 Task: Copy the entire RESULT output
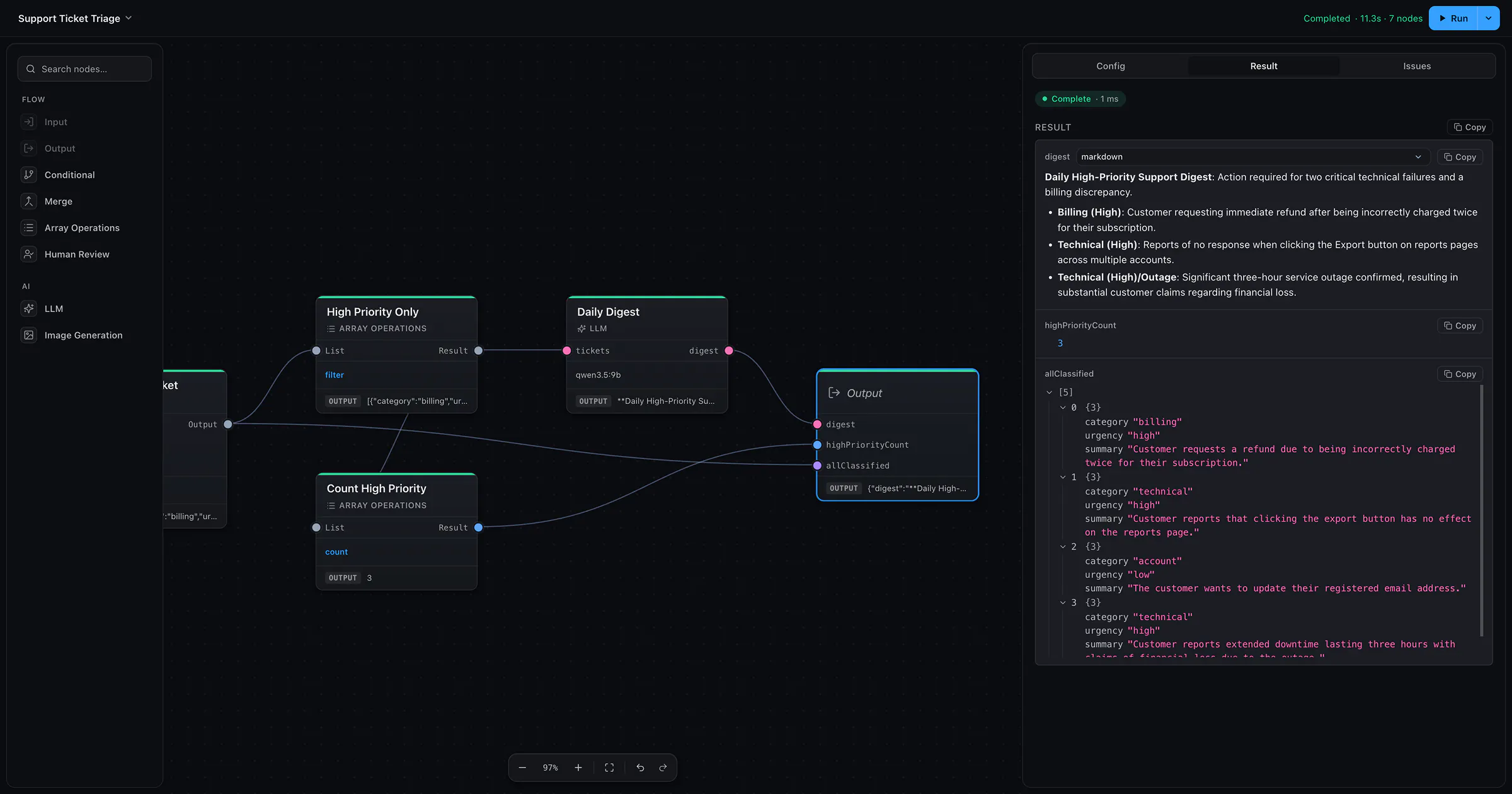(1469, 127)
